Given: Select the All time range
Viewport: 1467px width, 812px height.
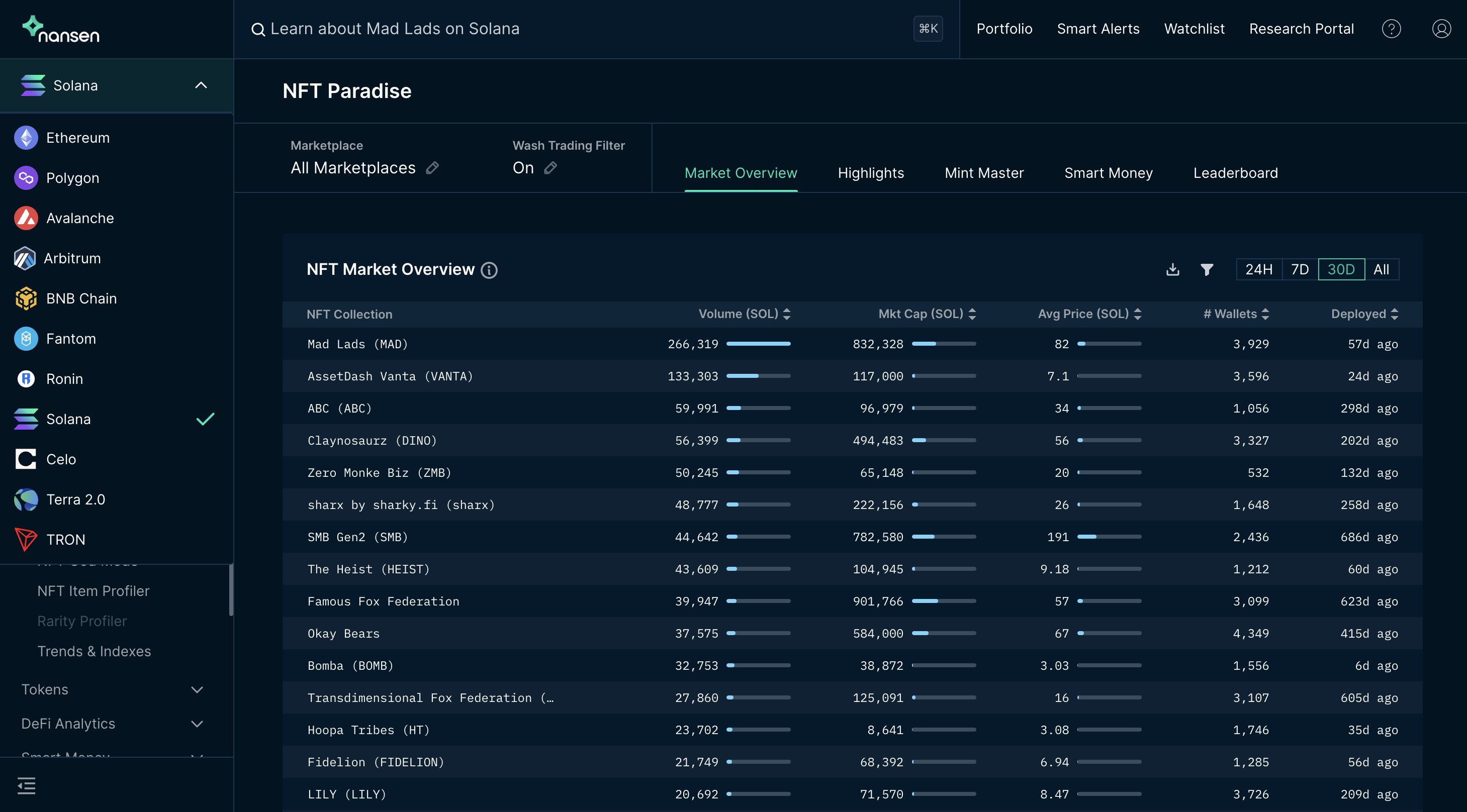Looking at the screenshot, I should tap(1382, 269).
